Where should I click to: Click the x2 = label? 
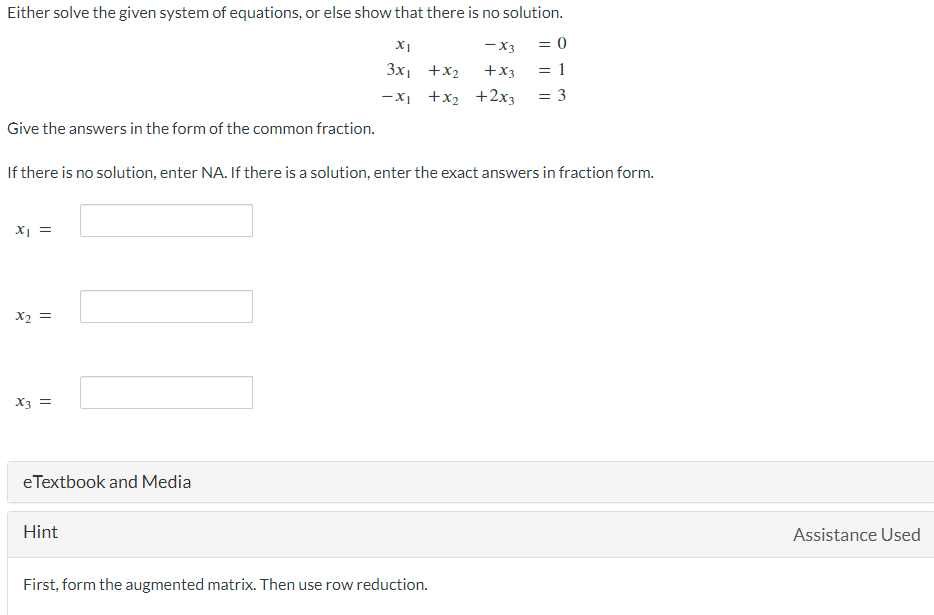tap(31, 315)
